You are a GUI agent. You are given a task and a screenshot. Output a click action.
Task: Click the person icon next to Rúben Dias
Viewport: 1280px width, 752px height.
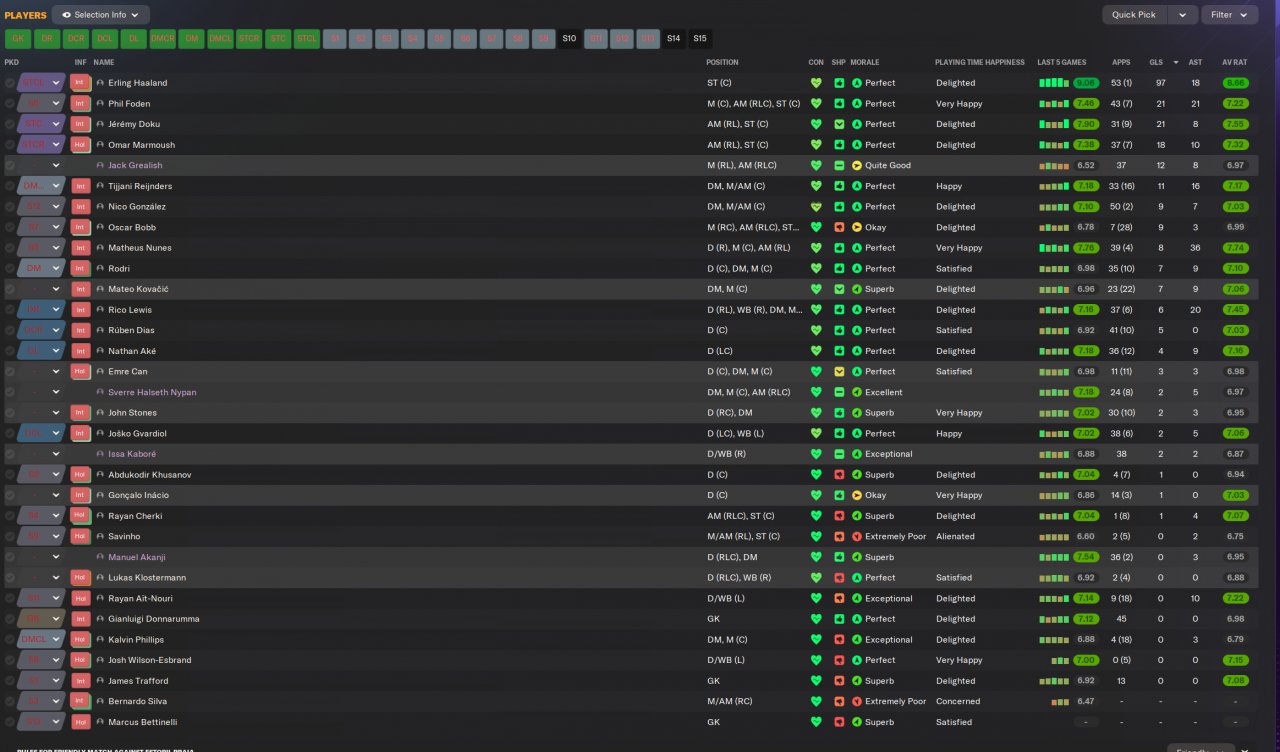click(100, 330)
